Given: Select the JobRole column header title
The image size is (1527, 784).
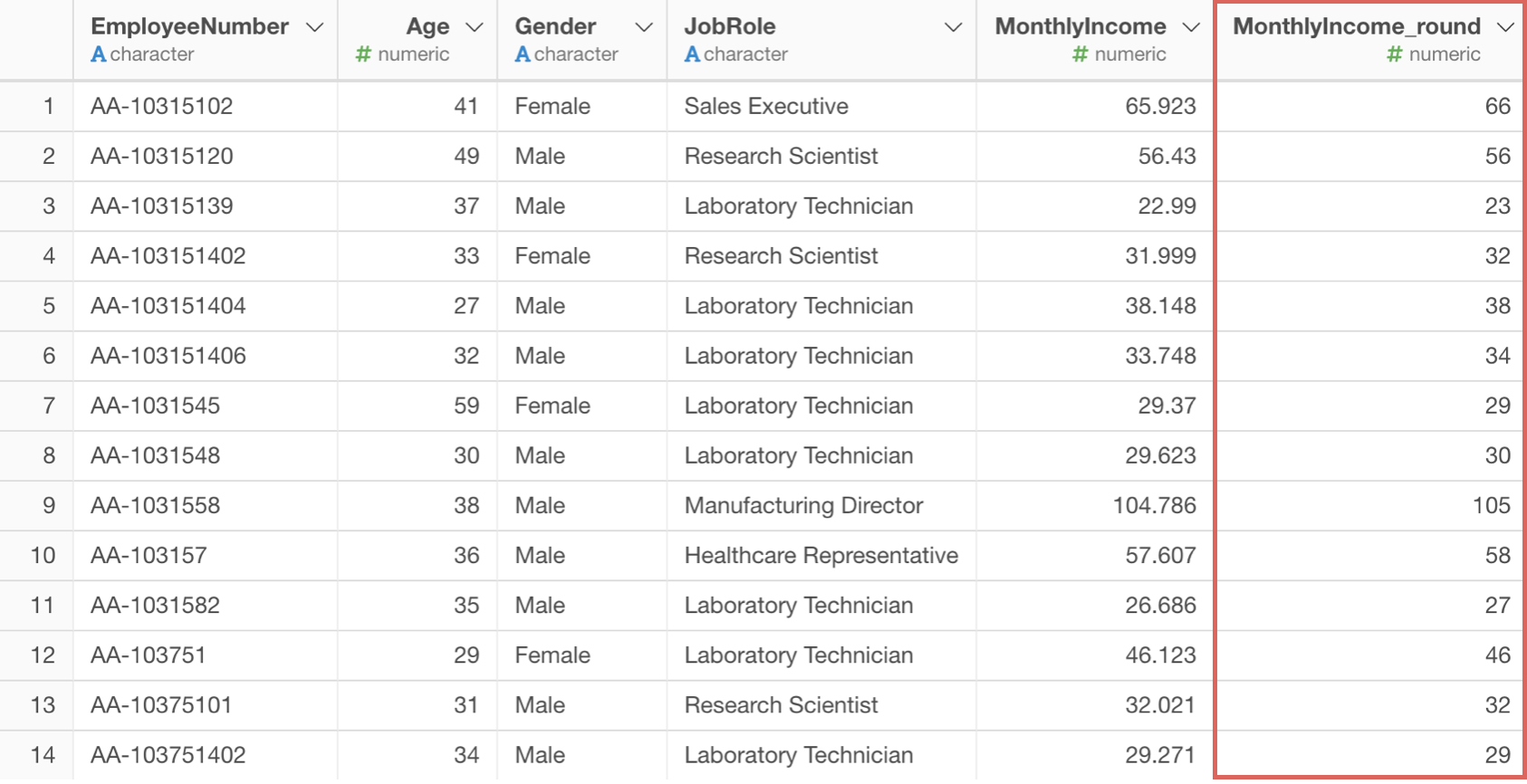Looking at the screenshot, I should click(730, 26).
